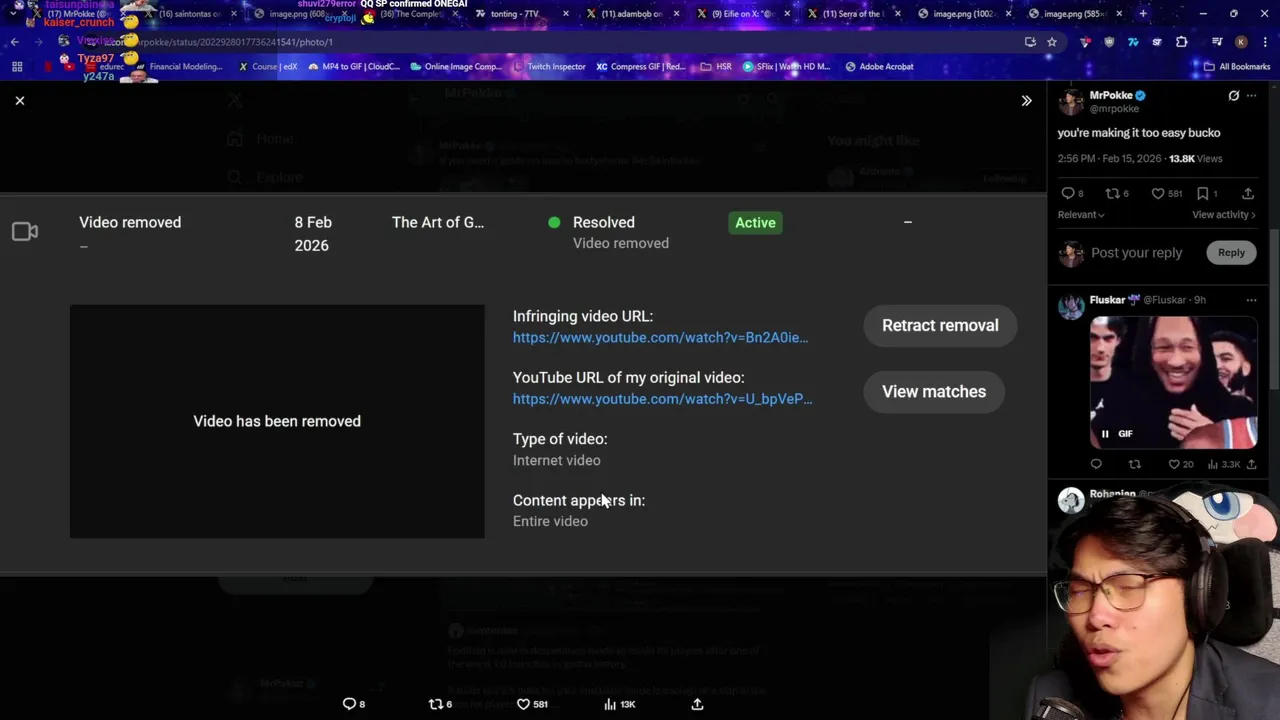Expand the All Bookmarks folder
1280x720 pixels.
pos(1236,67)
